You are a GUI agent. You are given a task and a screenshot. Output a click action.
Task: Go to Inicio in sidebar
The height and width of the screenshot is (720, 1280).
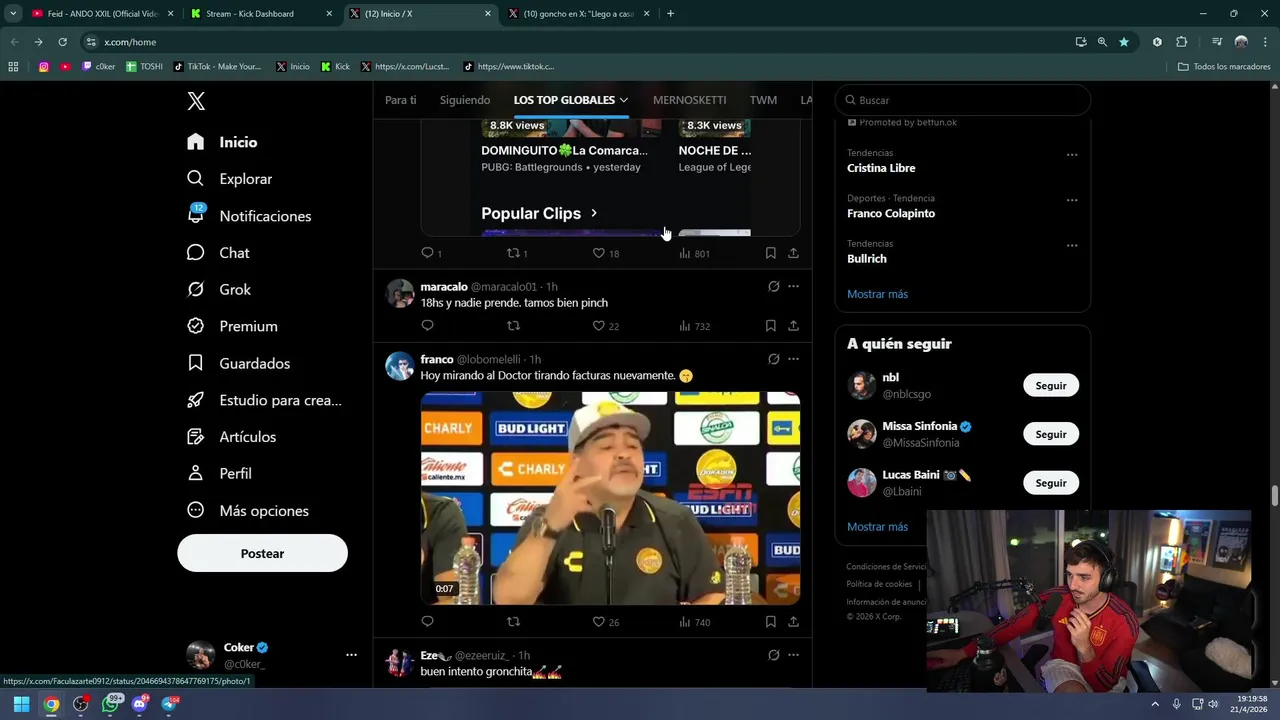(x=222, y=142)
